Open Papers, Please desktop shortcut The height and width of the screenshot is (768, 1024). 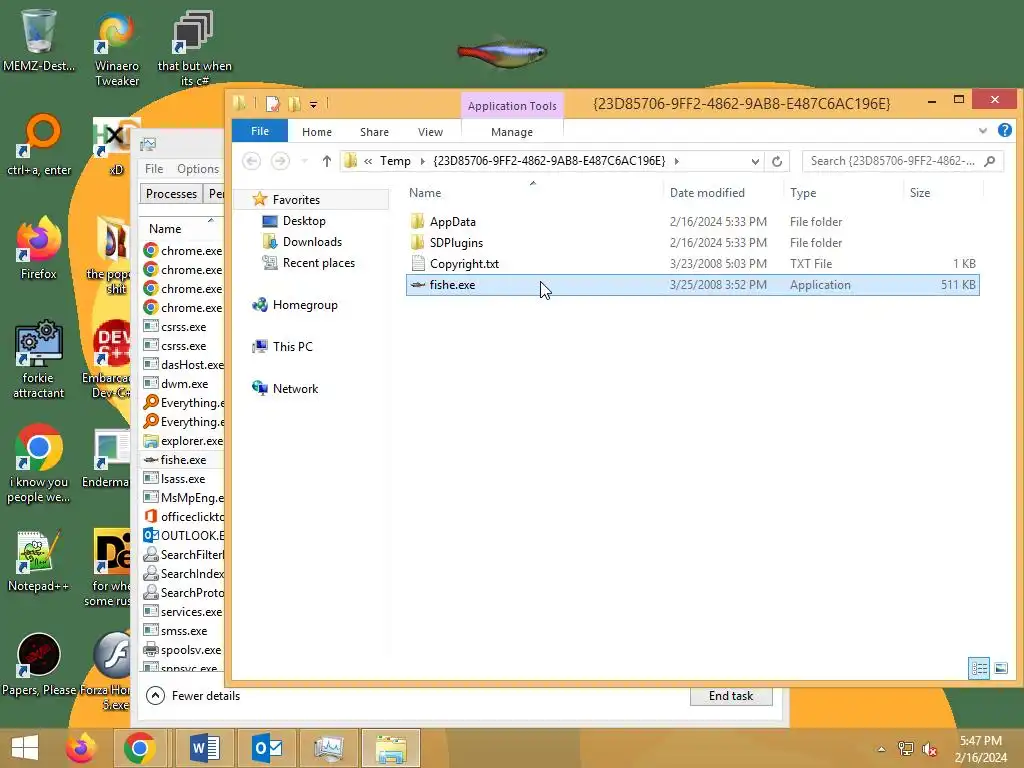tap(39, 664)
